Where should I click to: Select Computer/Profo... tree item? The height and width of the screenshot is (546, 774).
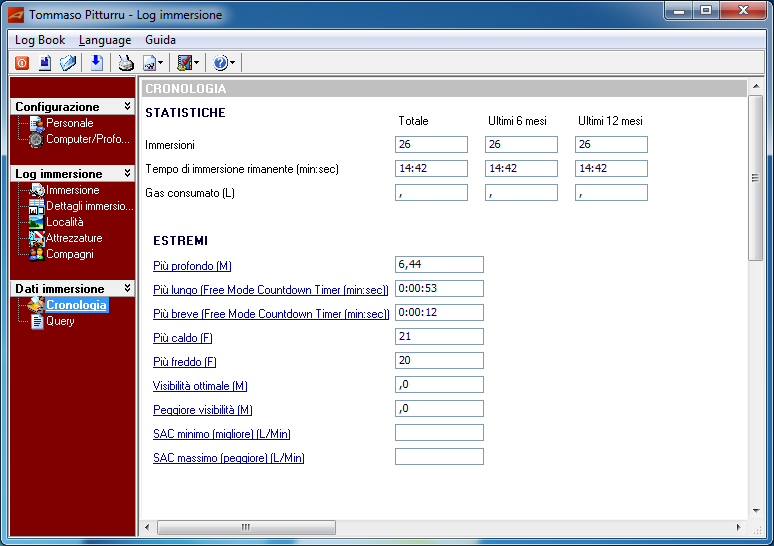point(88,139)
